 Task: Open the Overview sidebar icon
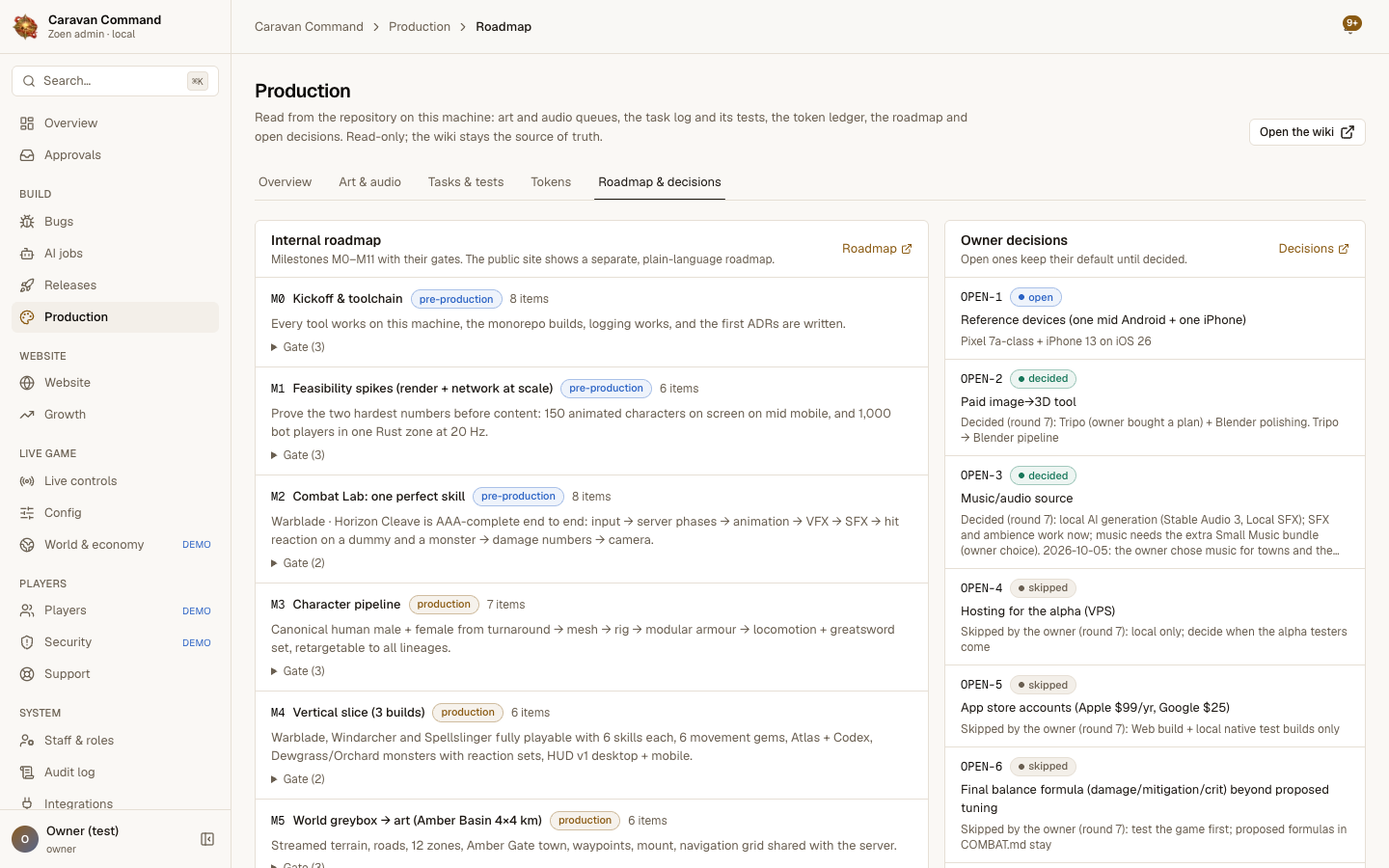(x=27, y=123)
